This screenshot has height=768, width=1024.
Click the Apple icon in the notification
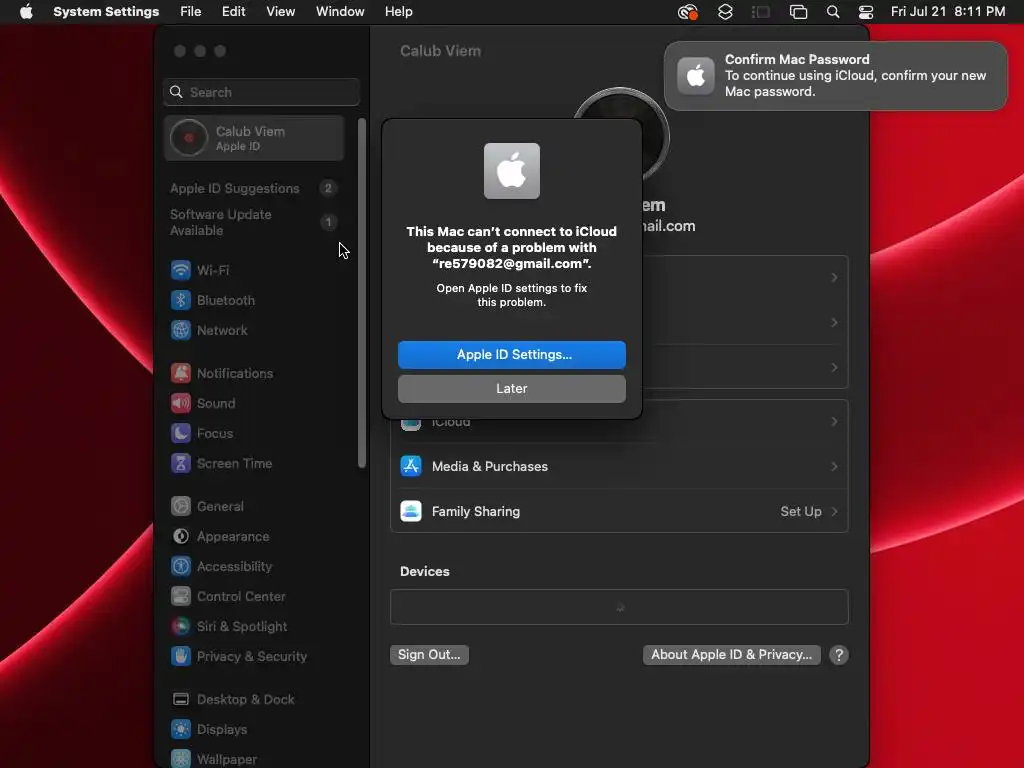pyautogui.click(x=696, y=76)
